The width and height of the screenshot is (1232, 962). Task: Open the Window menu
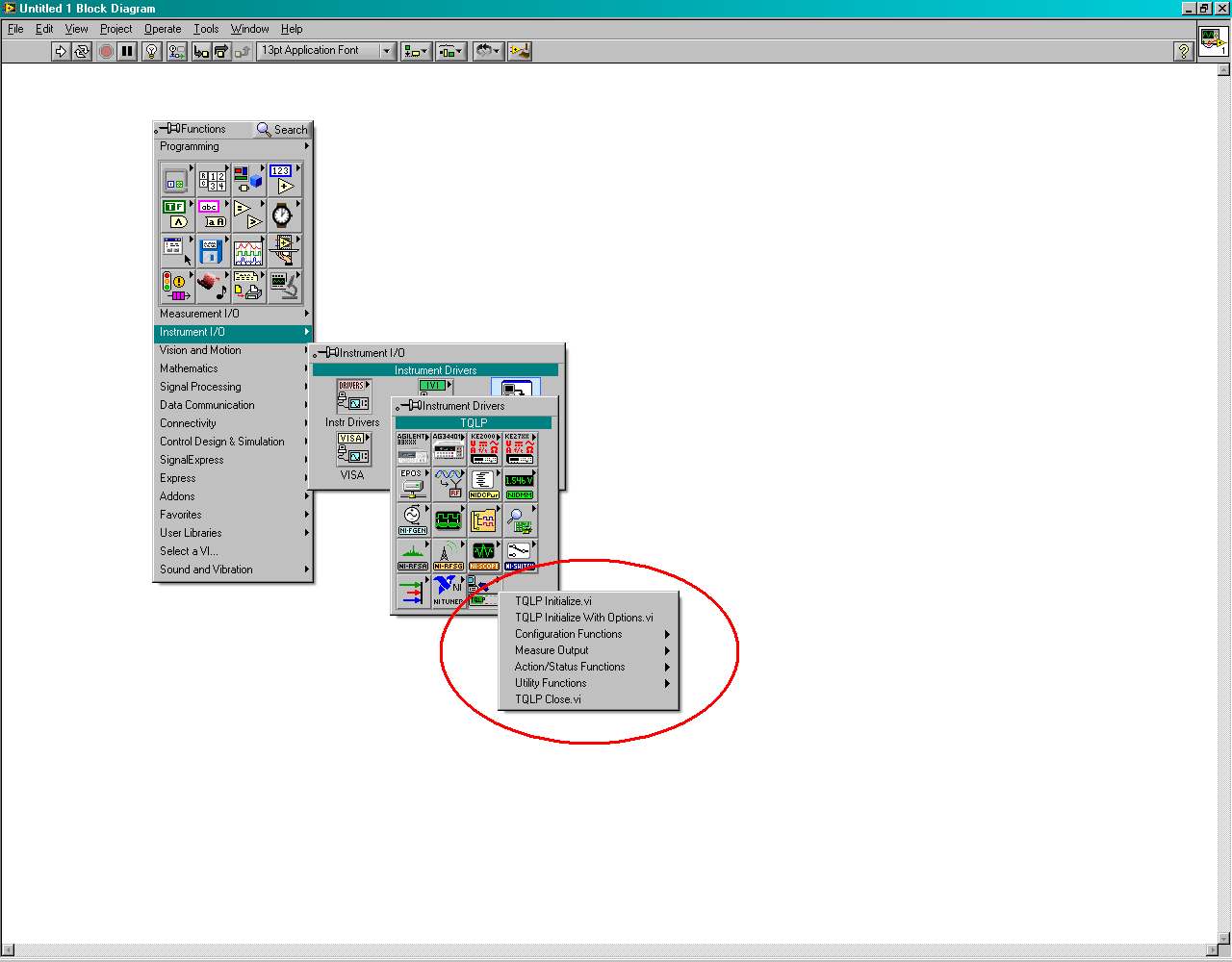point(250,29)
